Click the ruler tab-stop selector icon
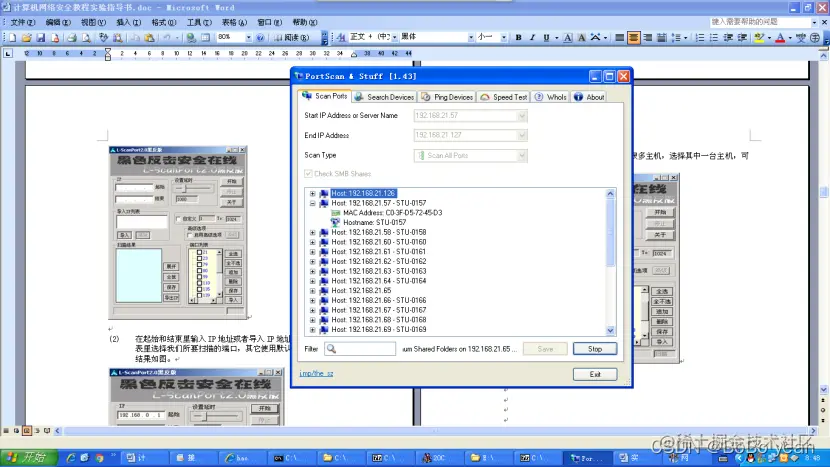The height and width of the screenshot is (467, 830). (x=8, y=53)
